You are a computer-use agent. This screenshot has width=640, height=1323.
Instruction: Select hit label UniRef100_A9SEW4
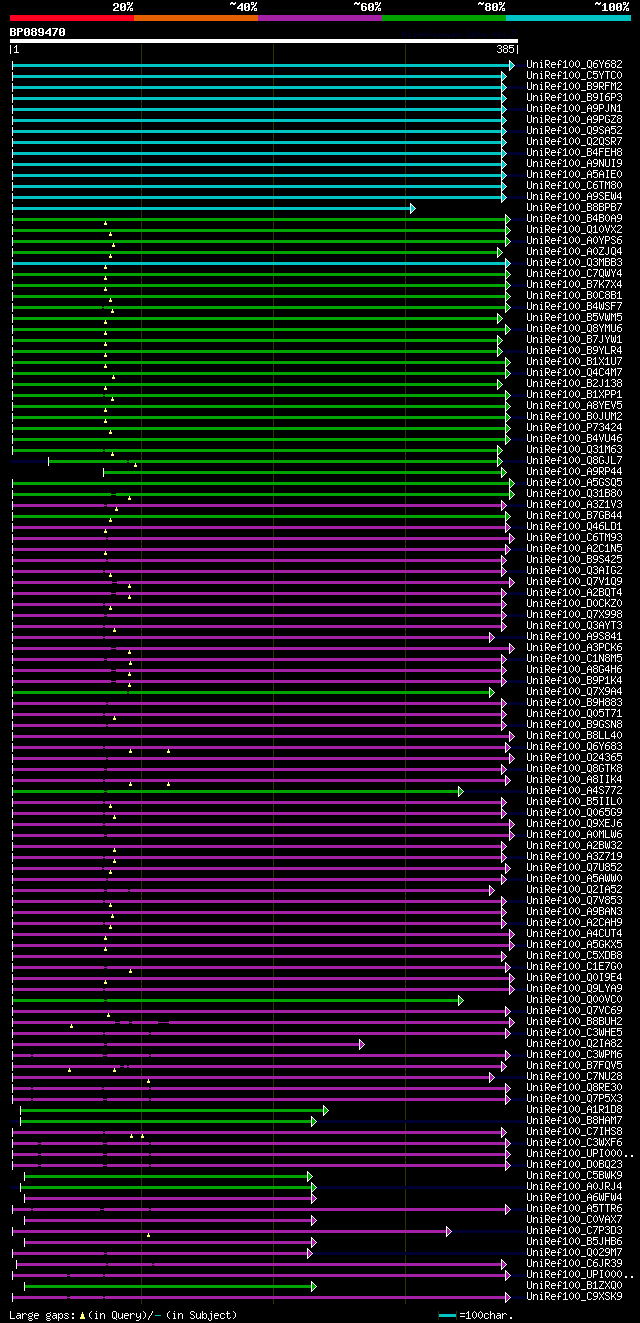tap(575, 197)
